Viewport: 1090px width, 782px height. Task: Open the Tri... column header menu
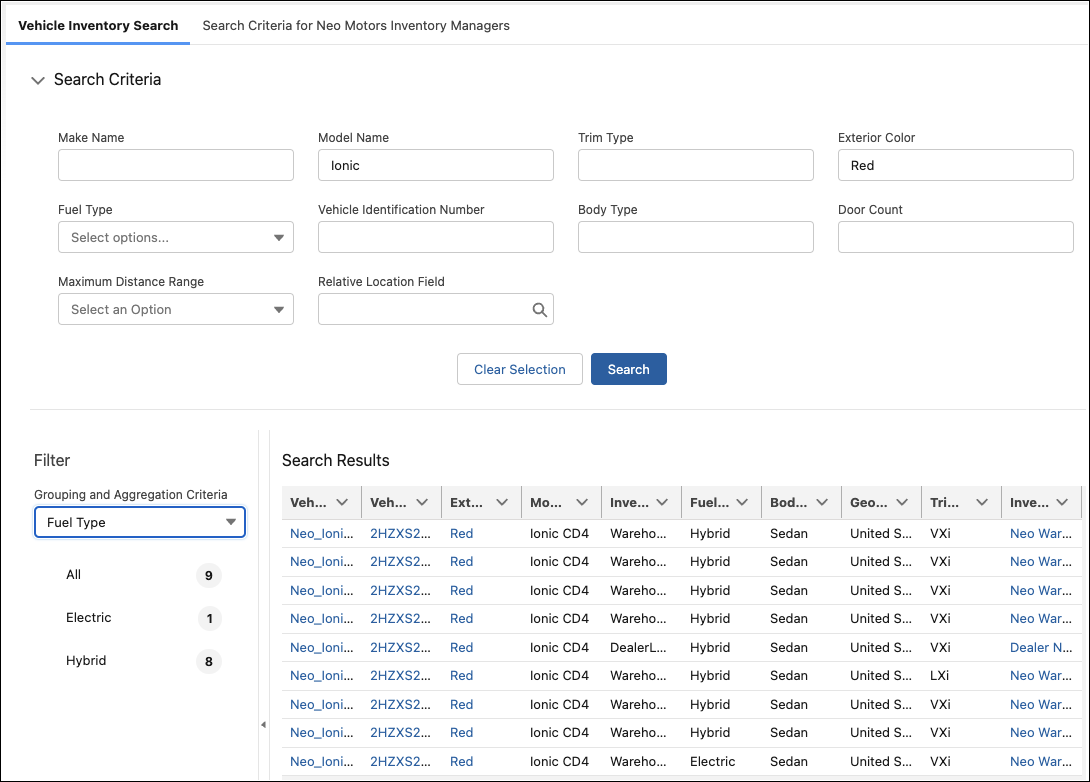[x=982, y=503]
